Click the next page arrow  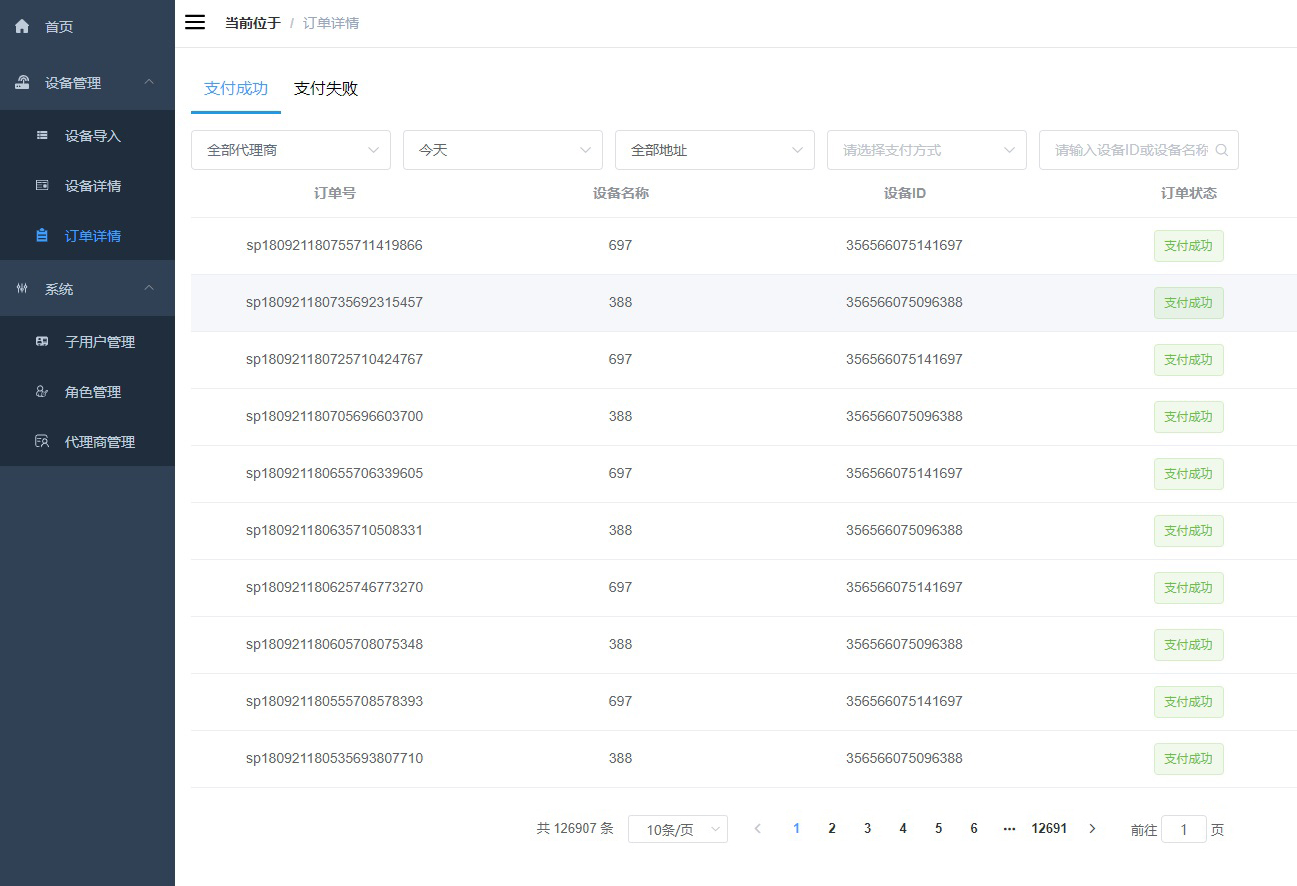point(1092,828)
